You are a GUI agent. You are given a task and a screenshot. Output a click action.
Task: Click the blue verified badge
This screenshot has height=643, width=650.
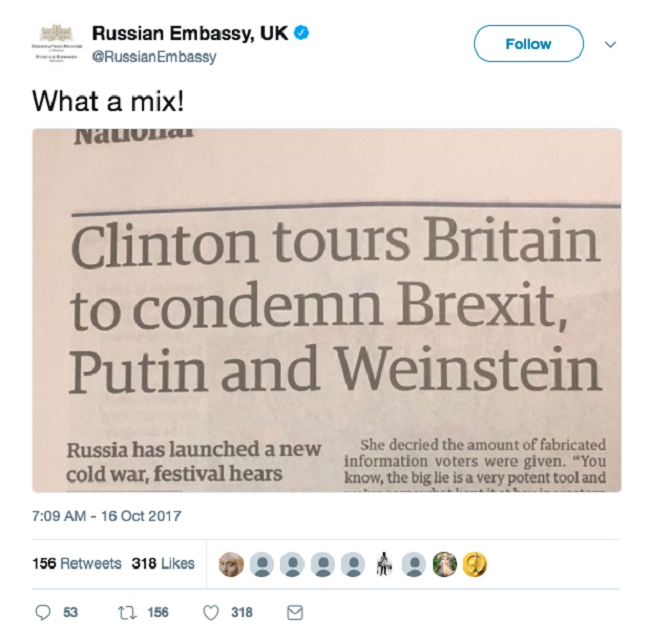click(x=300, y=34)
